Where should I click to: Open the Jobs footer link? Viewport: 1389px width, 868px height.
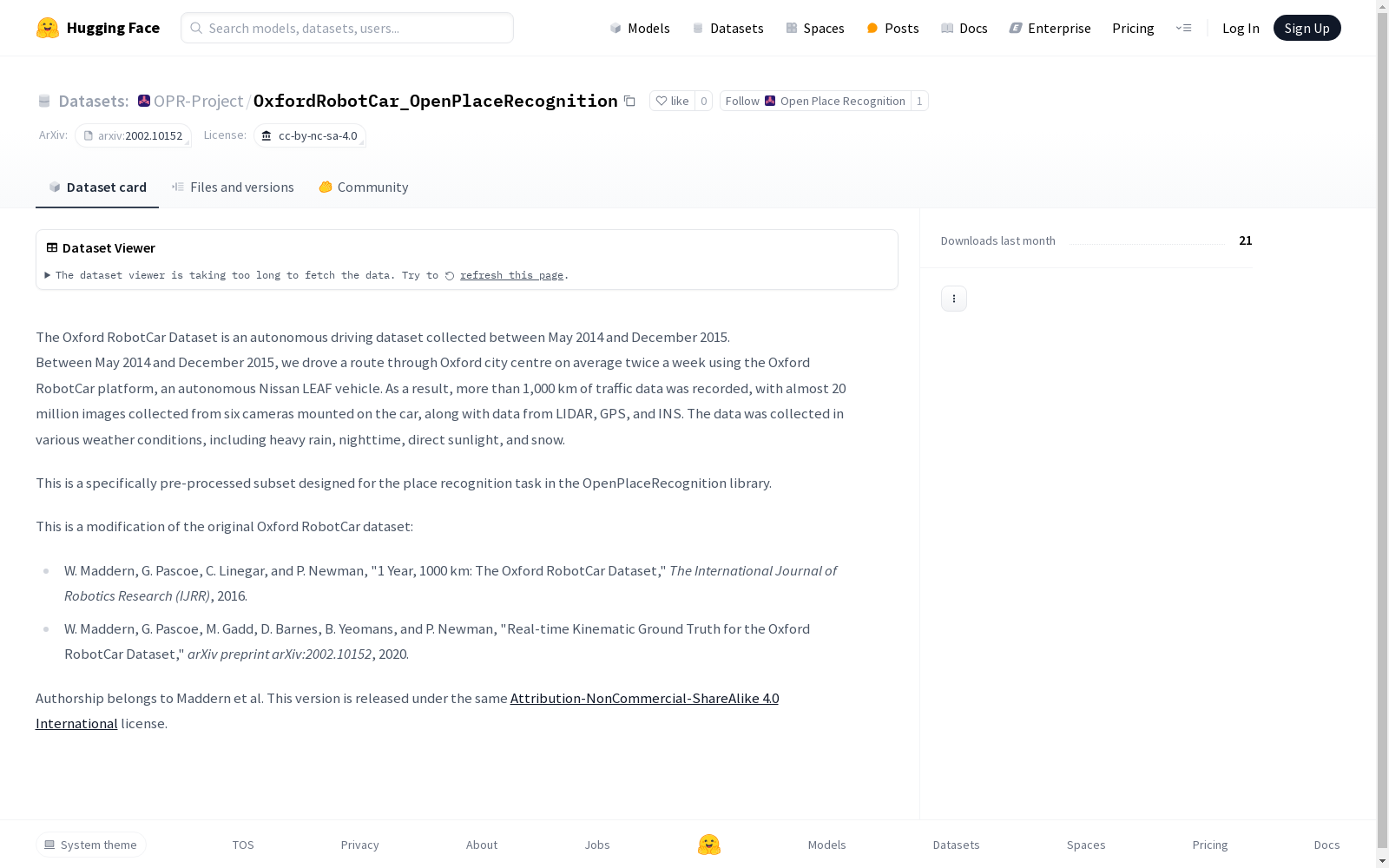click(x=597, y=845)
